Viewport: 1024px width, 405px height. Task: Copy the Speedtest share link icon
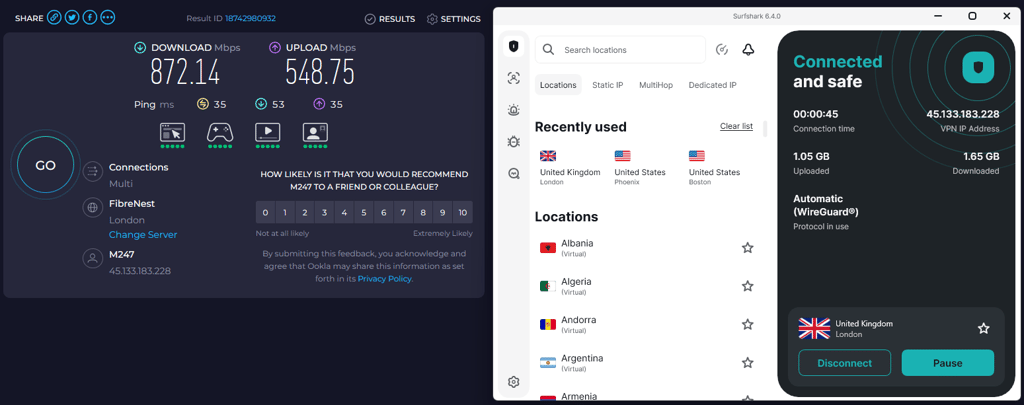point(55,18)
